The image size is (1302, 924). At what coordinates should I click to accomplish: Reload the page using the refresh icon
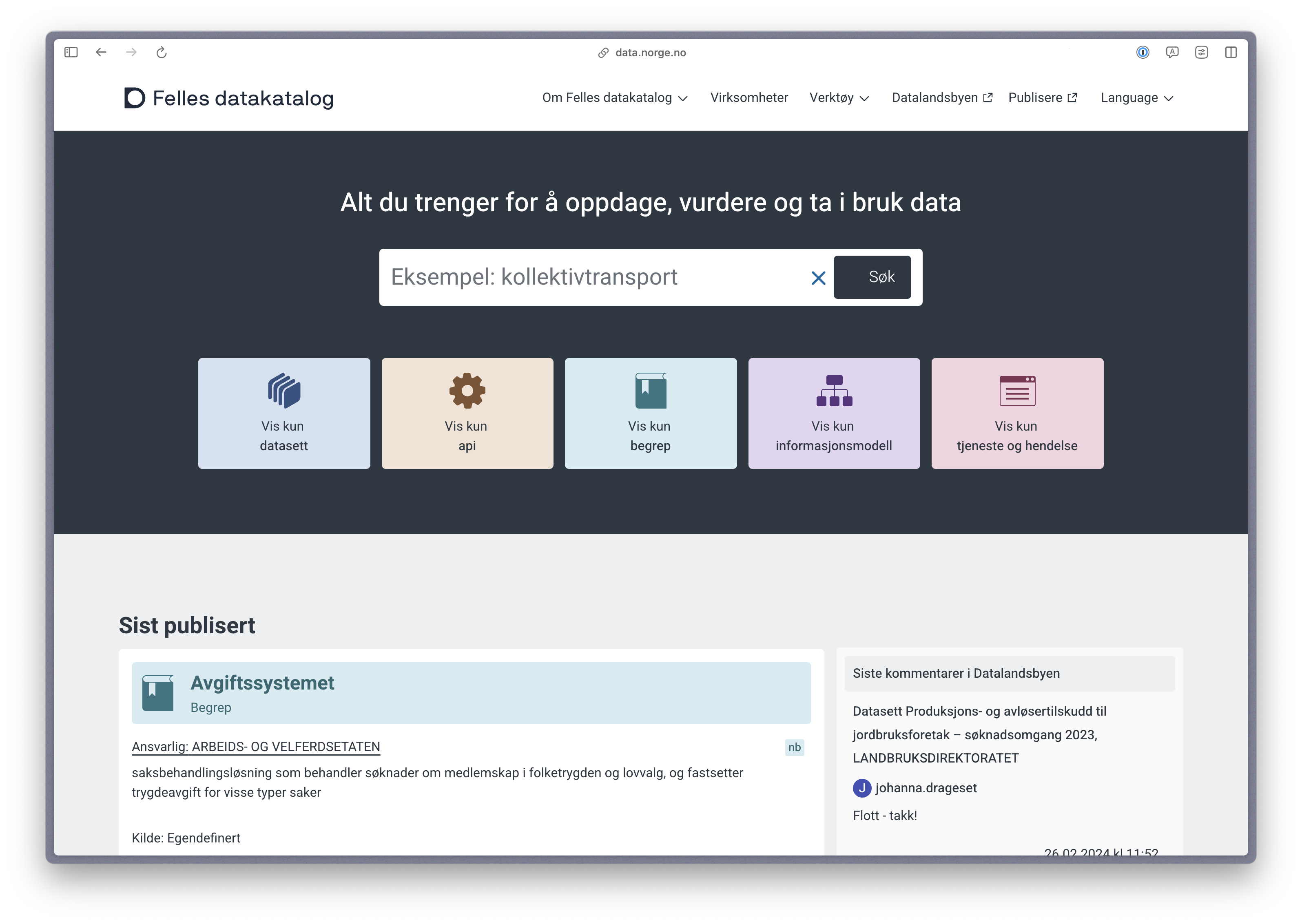[x=161, y=52]
